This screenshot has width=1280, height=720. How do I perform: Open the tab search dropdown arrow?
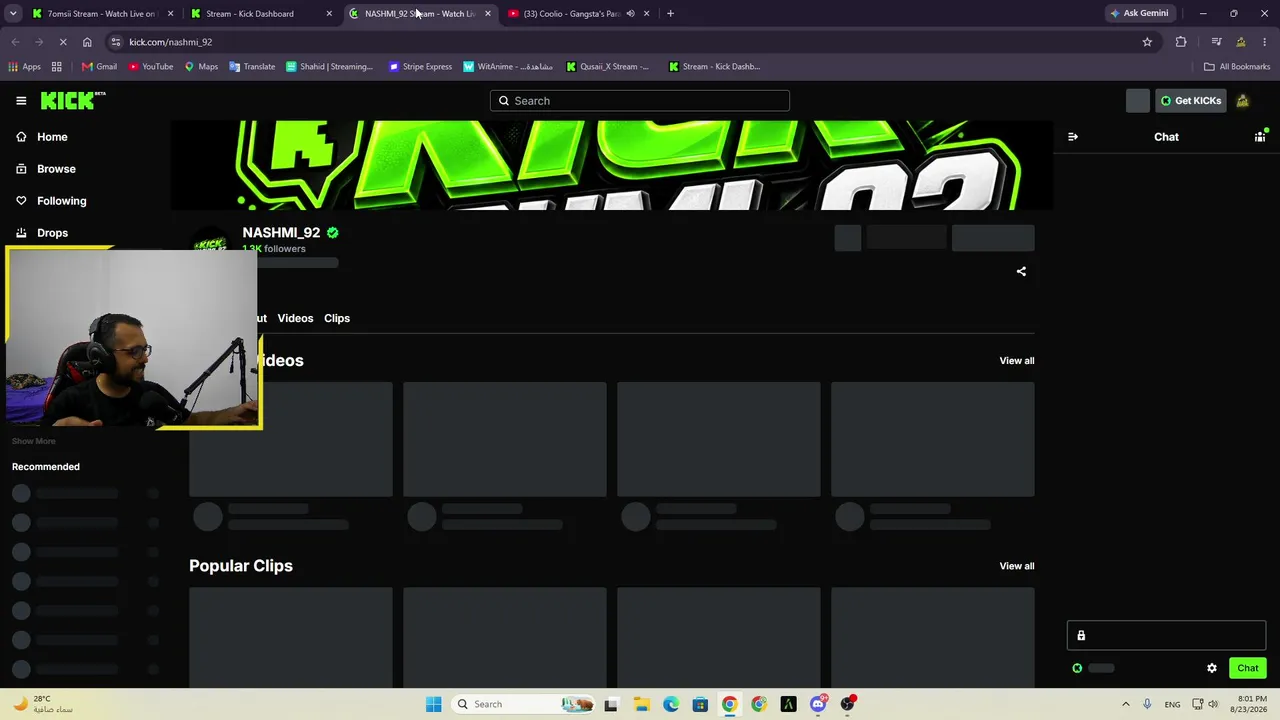pyautogui.click(x=13, y=14)
